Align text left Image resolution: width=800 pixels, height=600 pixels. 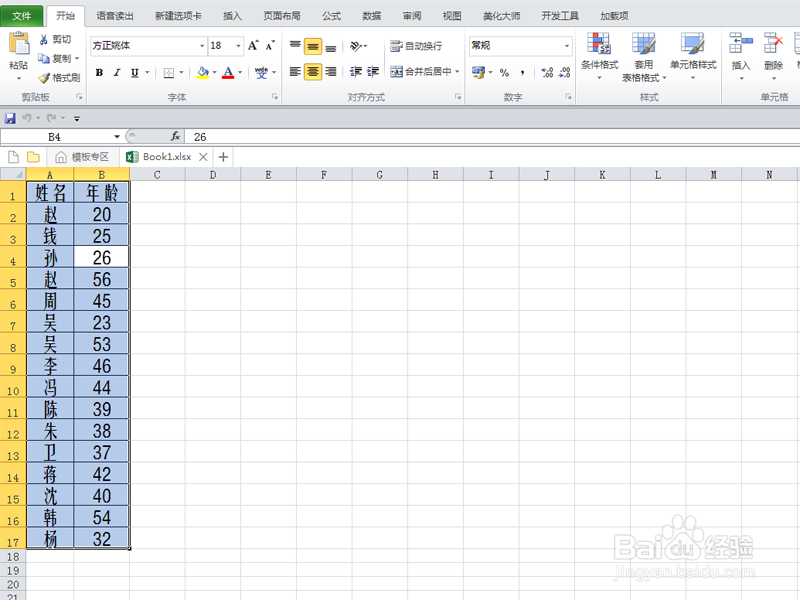[x=295, y=71]
